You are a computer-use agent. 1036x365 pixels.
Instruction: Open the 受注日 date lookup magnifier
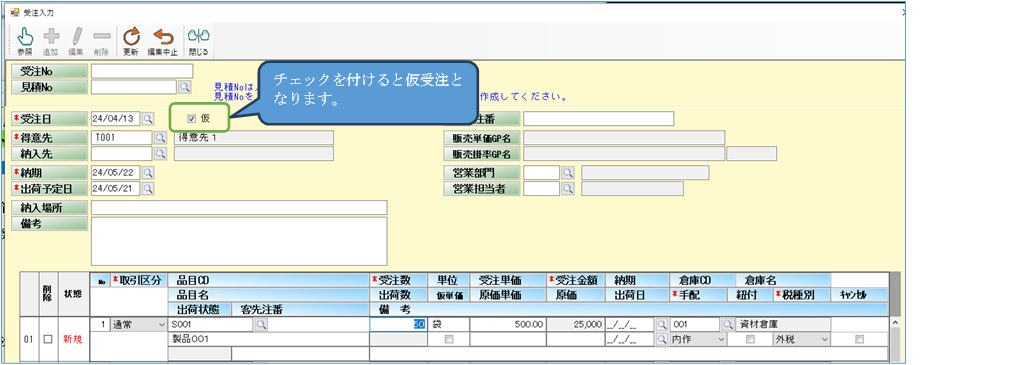[148, 118]
